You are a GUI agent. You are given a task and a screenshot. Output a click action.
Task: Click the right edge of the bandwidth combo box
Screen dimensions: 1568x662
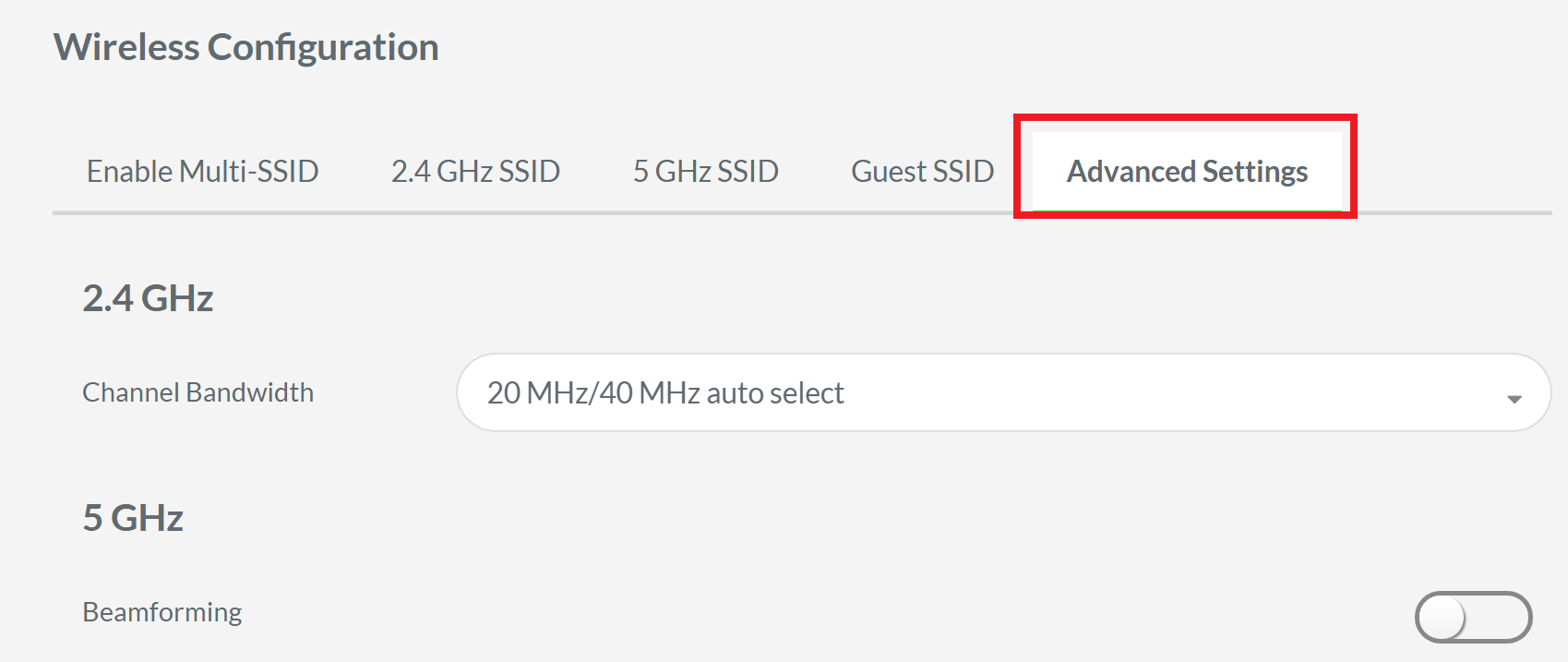click(1541, 392)
